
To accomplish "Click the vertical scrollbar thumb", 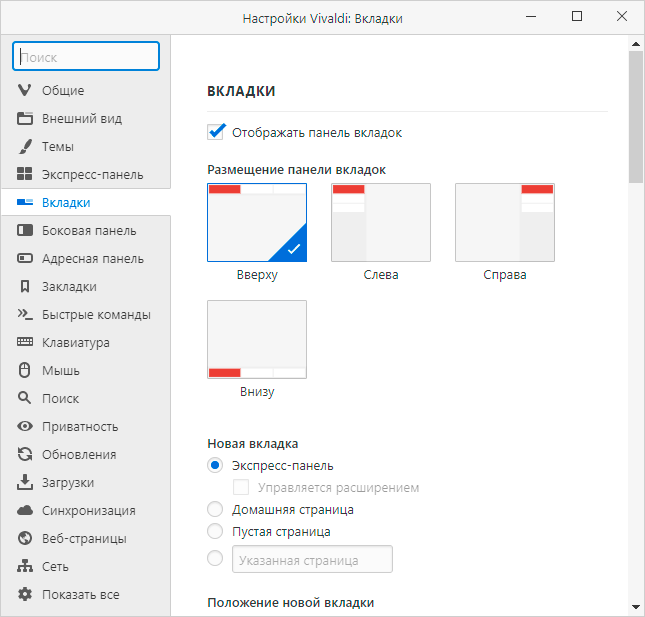I will tap(636, 117).
